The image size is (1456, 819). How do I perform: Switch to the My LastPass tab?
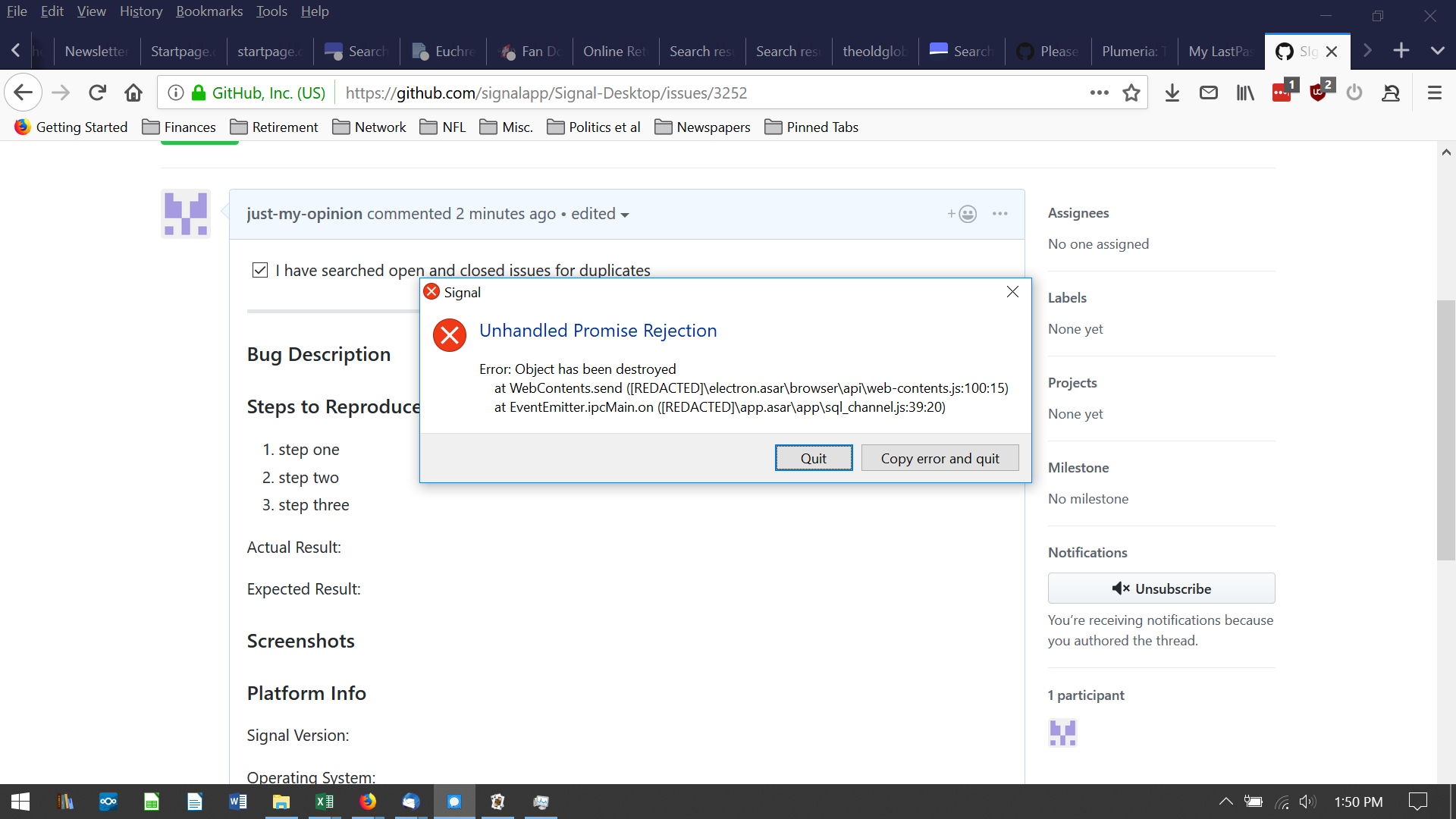[1221, 51]
